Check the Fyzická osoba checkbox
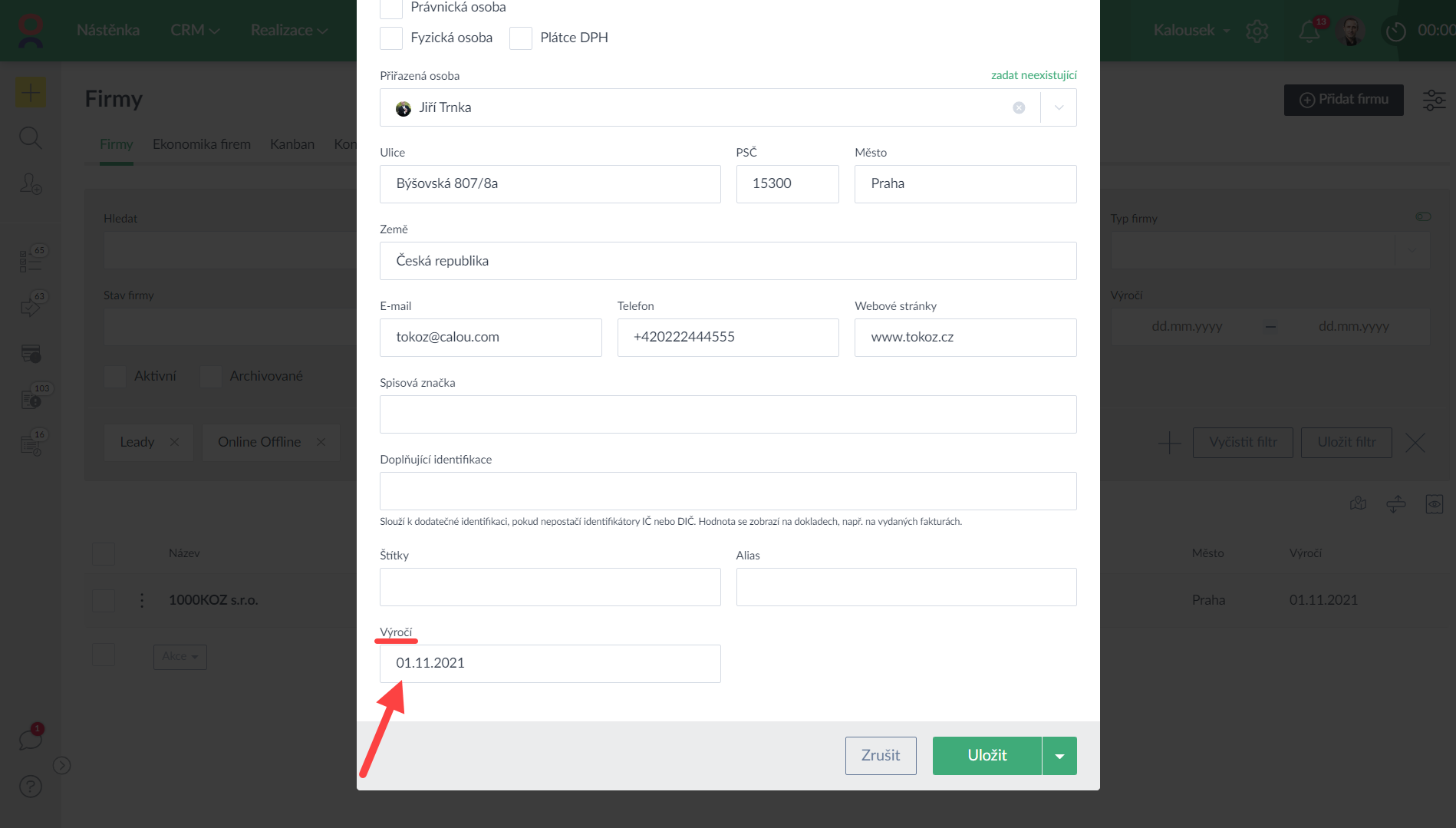 pyautogui.click(x=391, y=38)
